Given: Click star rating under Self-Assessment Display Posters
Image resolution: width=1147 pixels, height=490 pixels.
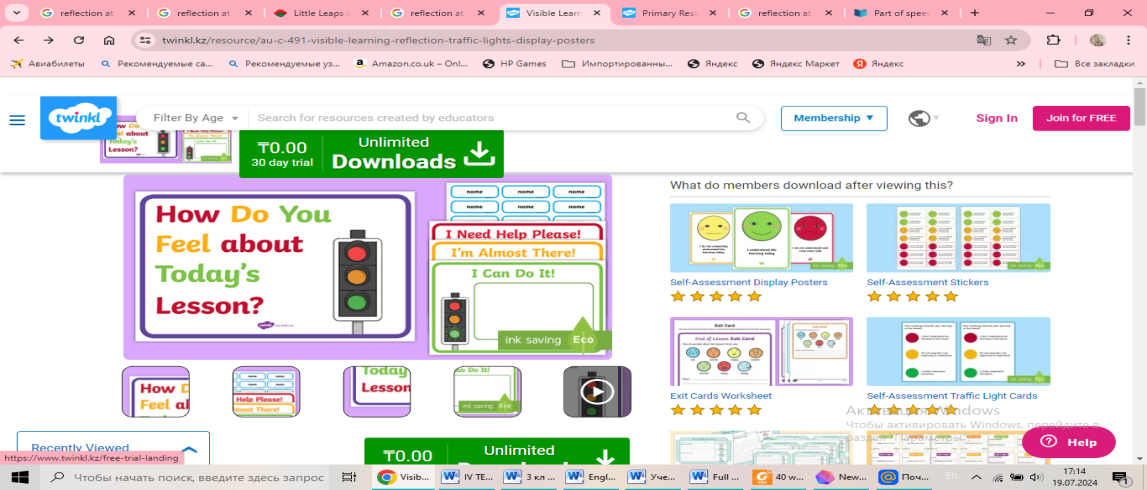Looking at the screenshot, I should click(x=716, y=296).
